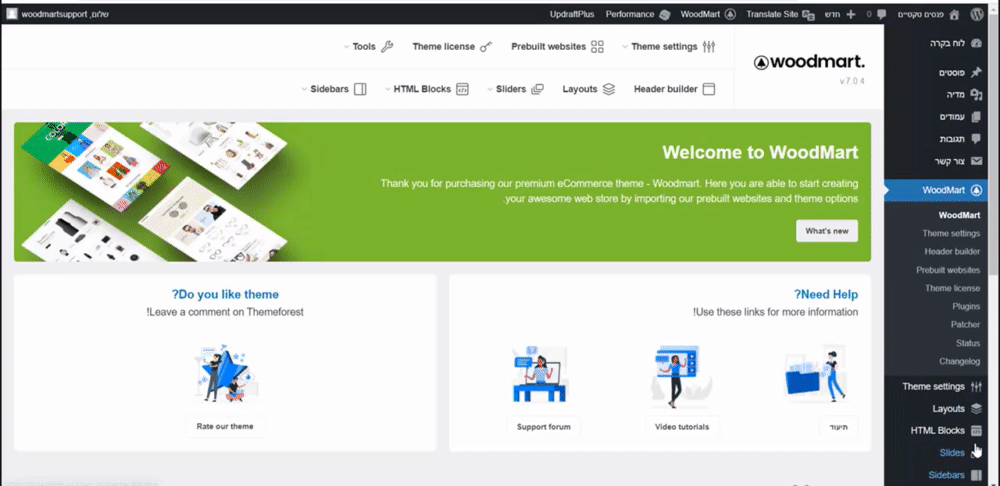Expand the Tools dropdown arrow
The image size is (1000, 486).
coord(347,47)
